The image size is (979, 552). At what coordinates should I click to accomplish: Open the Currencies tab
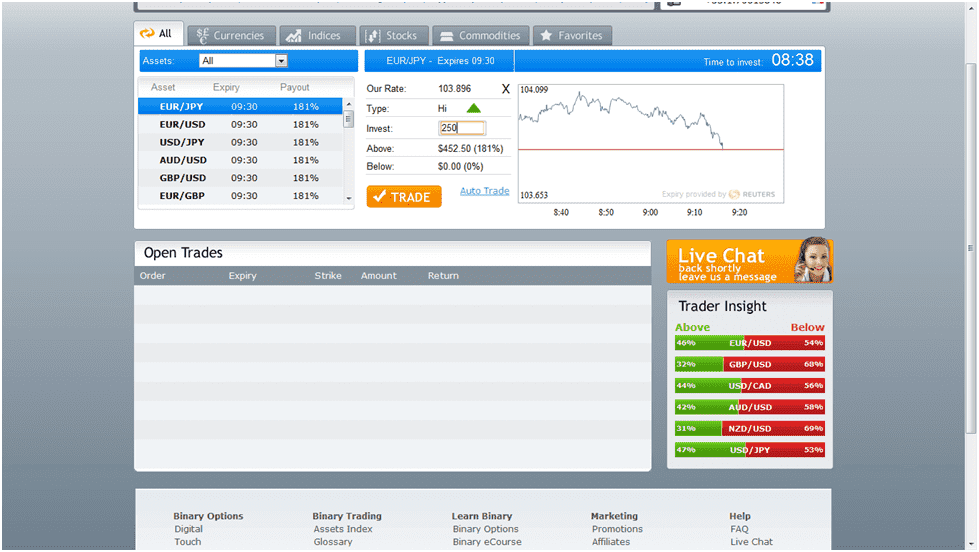230,36
